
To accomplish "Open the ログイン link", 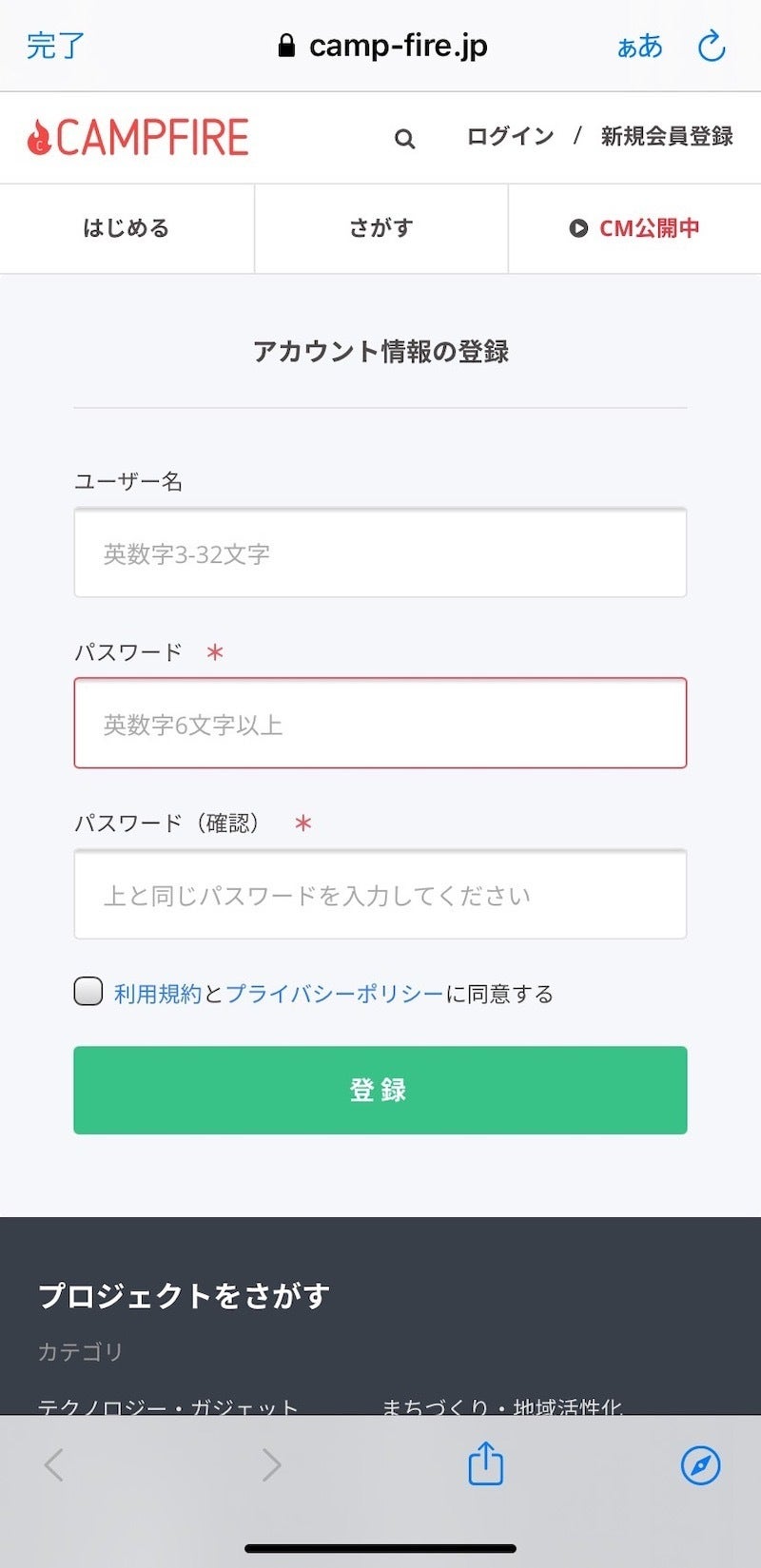I will [x=510, y=137].
